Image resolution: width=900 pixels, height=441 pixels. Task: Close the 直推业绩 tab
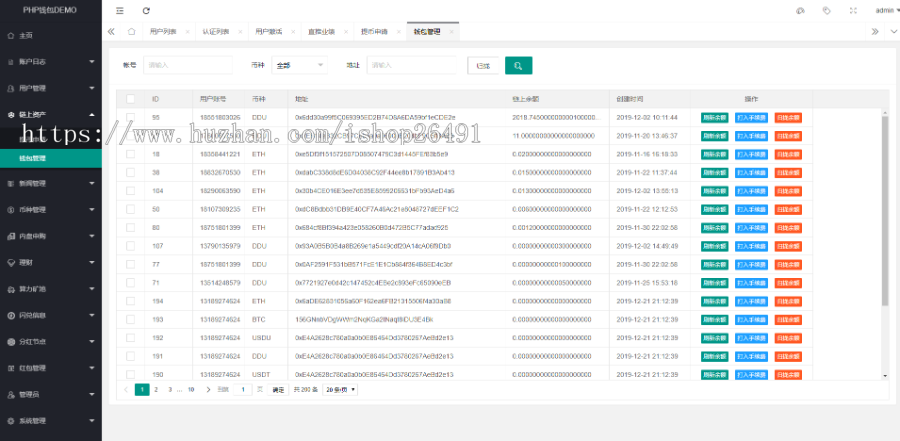click(346, 32)
